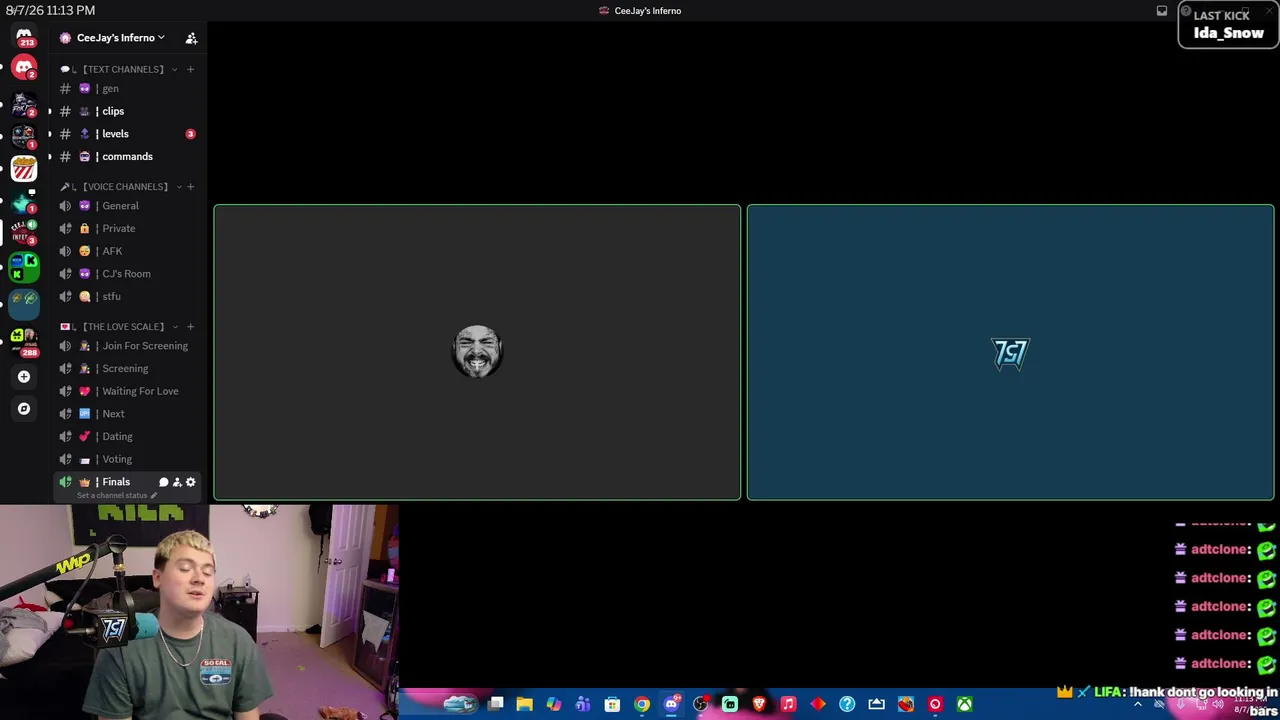Create channel in TEXT CHANNELS category
Image resolution: width=1280 pixels, height=720 pixels.
coord(190,69)
